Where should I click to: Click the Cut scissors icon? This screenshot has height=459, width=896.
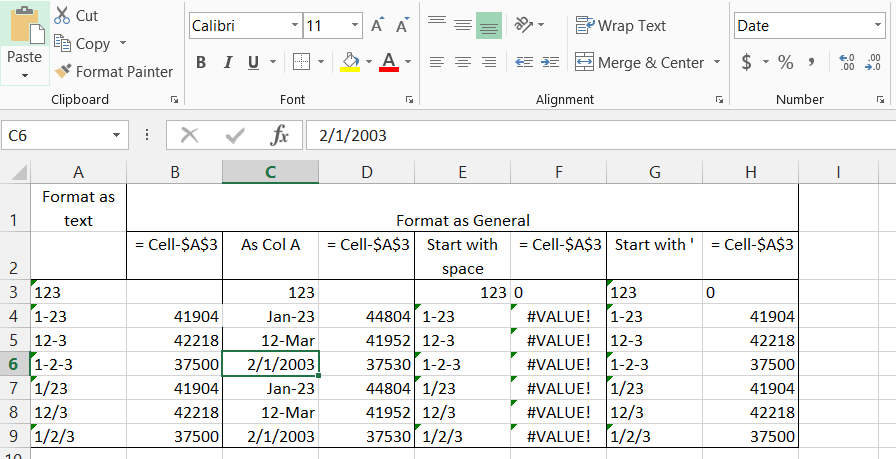coord(63,16)
